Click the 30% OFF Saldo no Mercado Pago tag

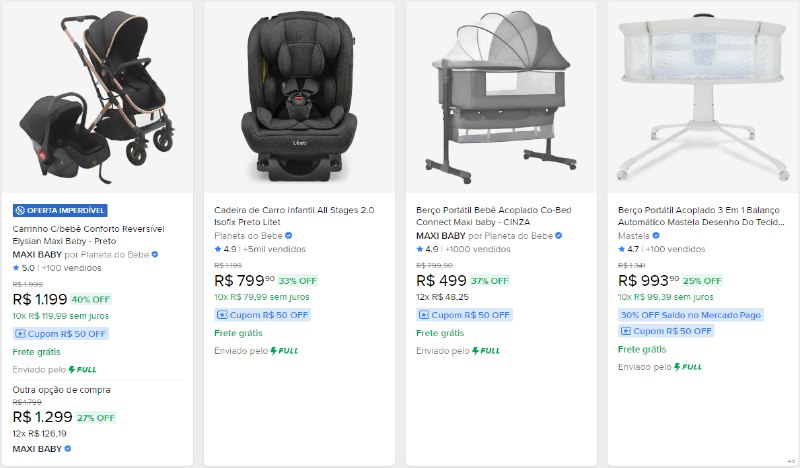point(689,315)
